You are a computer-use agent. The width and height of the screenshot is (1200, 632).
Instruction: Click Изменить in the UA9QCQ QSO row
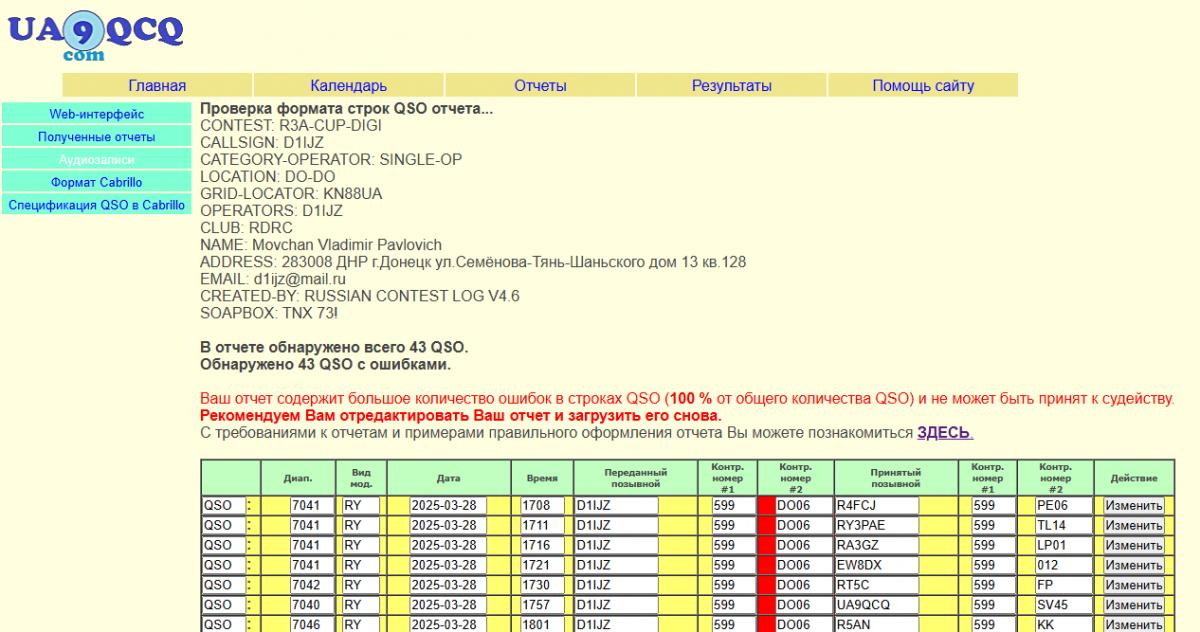[1133, 606]
